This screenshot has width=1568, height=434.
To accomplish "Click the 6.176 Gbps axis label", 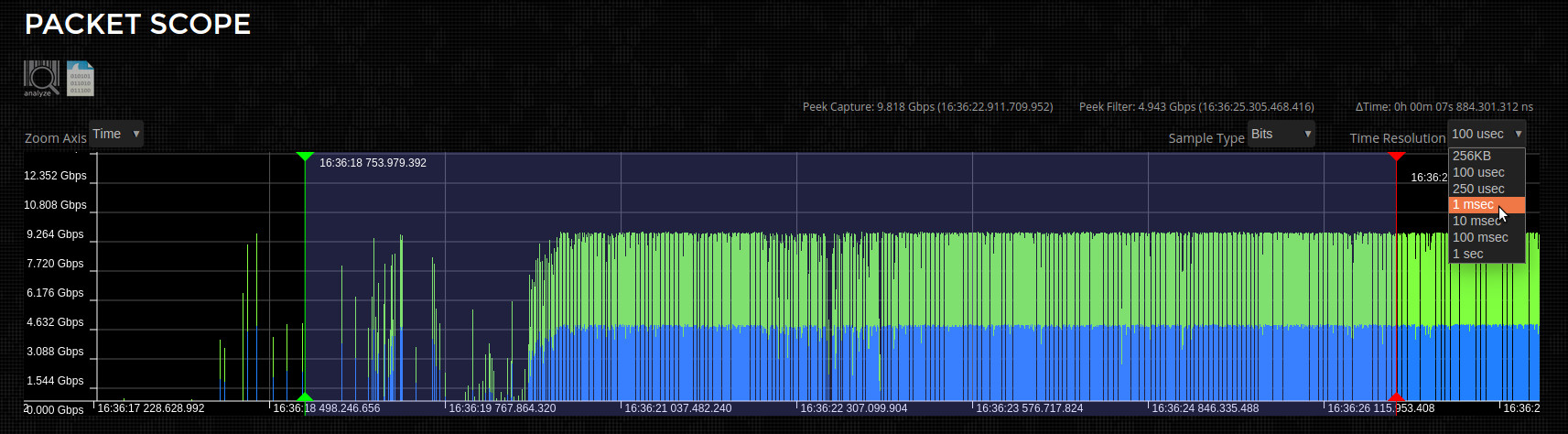I will (x=55, y=293).
